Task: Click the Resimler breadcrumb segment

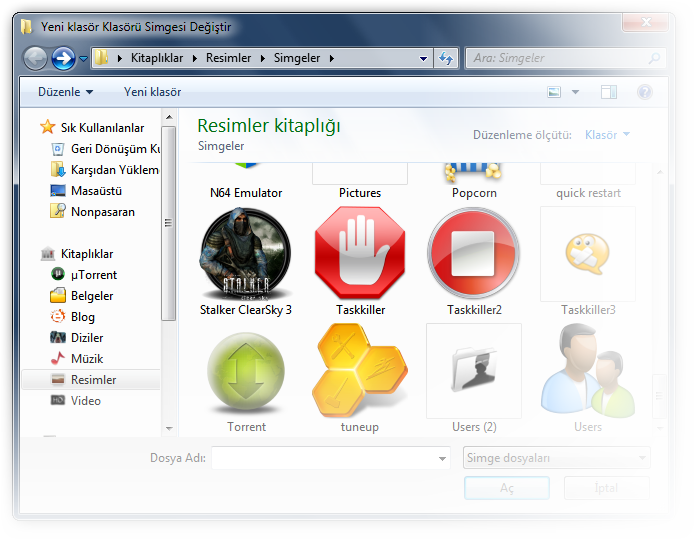Action: (229, 58)
